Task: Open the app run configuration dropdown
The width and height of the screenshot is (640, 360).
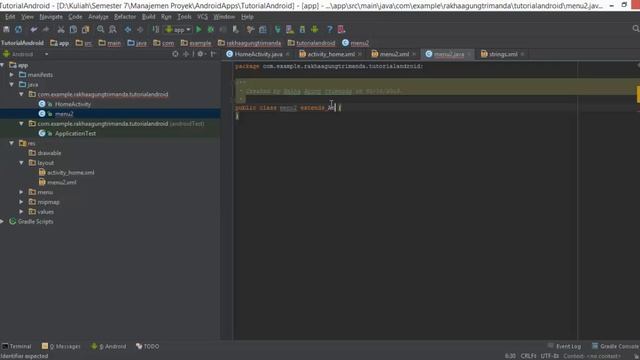Action: click(x=178, y=29)
